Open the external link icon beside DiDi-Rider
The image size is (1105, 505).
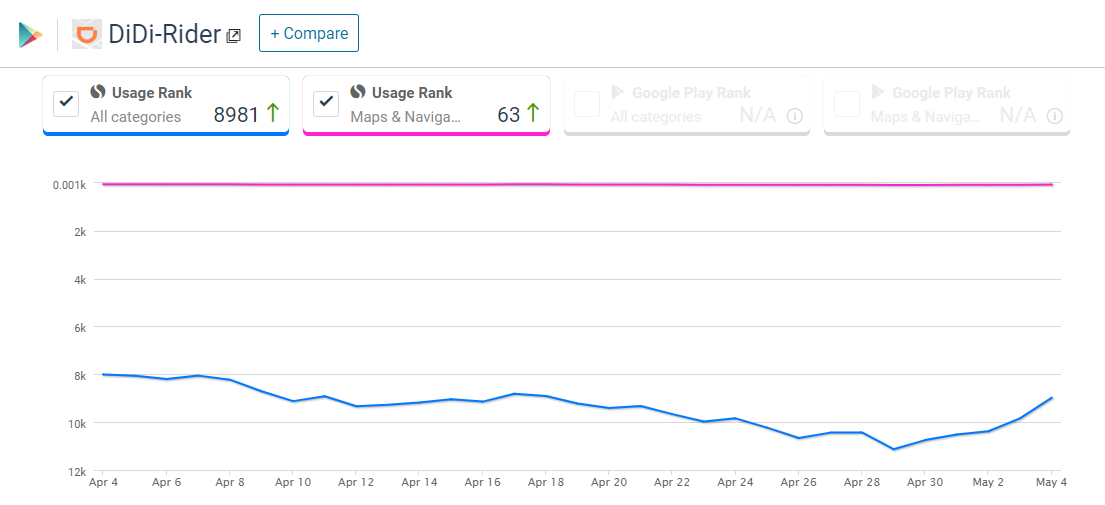click(x=233, y=36)
